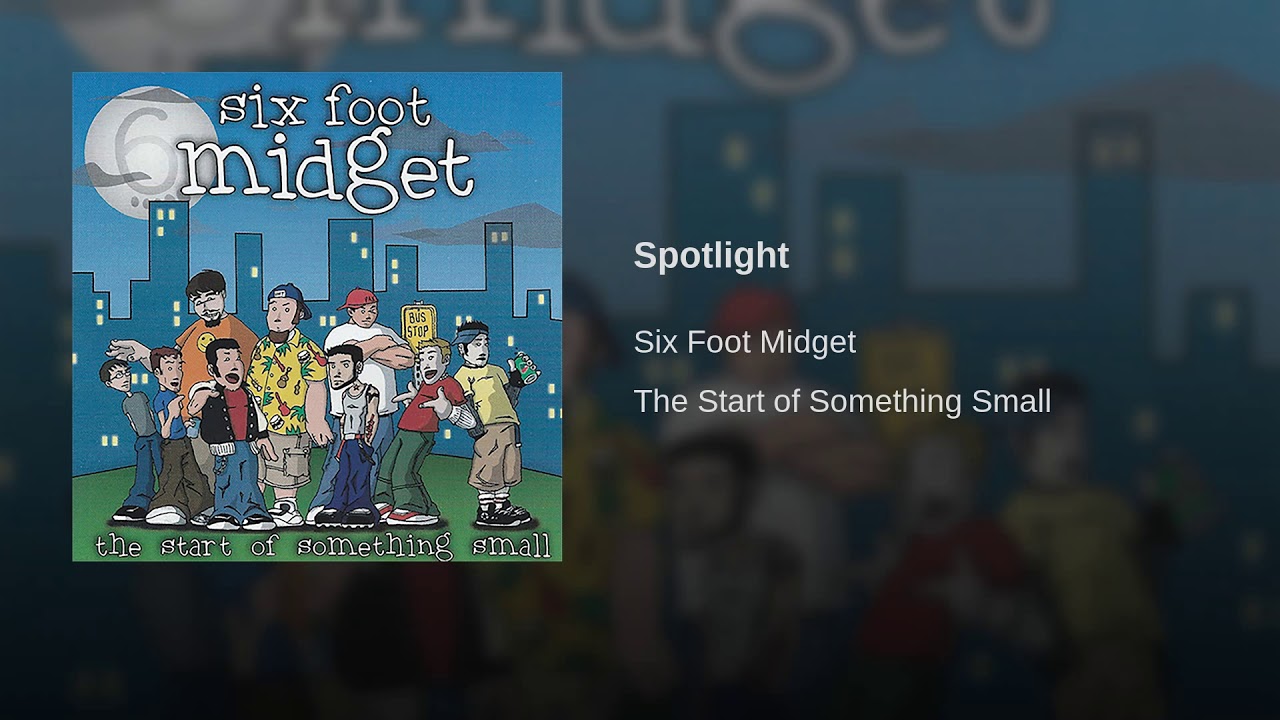The image size is (1280, 720).
Task: Select the Six Foot Midget artist name
Action: (x=744, y=342)
